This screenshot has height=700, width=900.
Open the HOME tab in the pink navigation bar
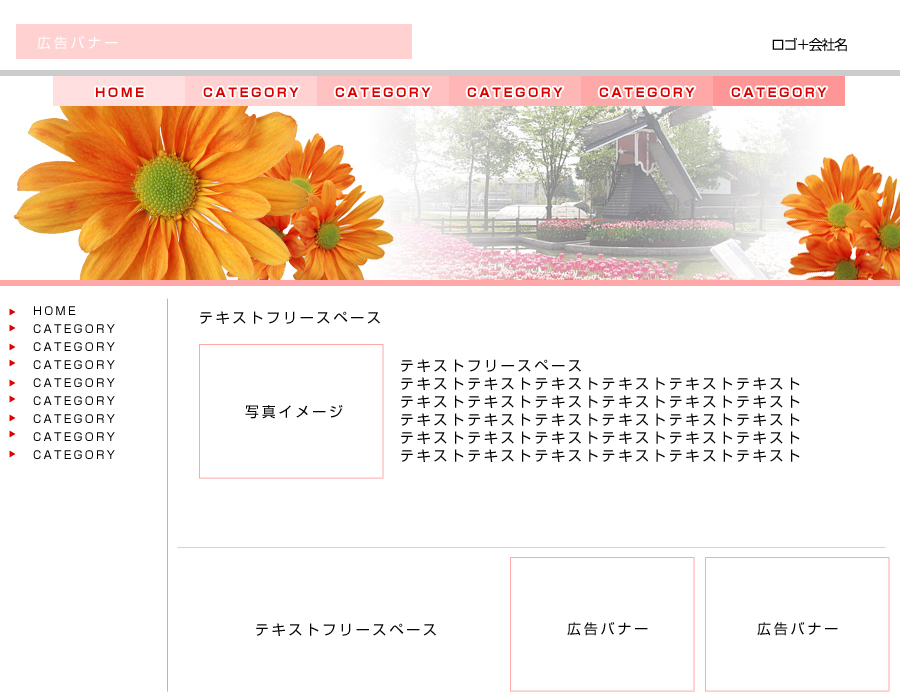[x=119, y=91]
